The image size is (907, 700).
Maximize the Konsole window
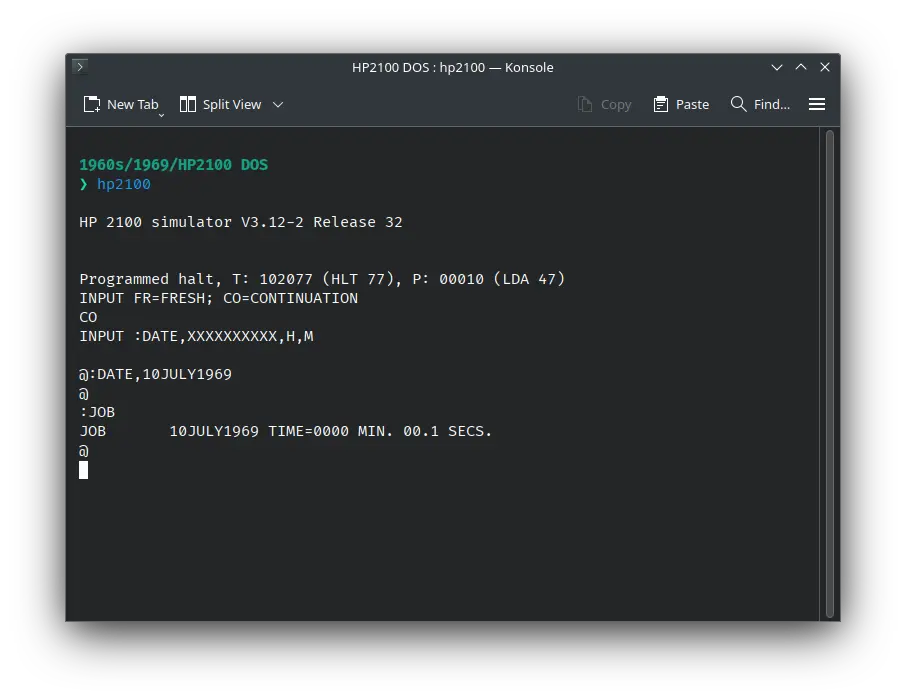pos(801,67)
